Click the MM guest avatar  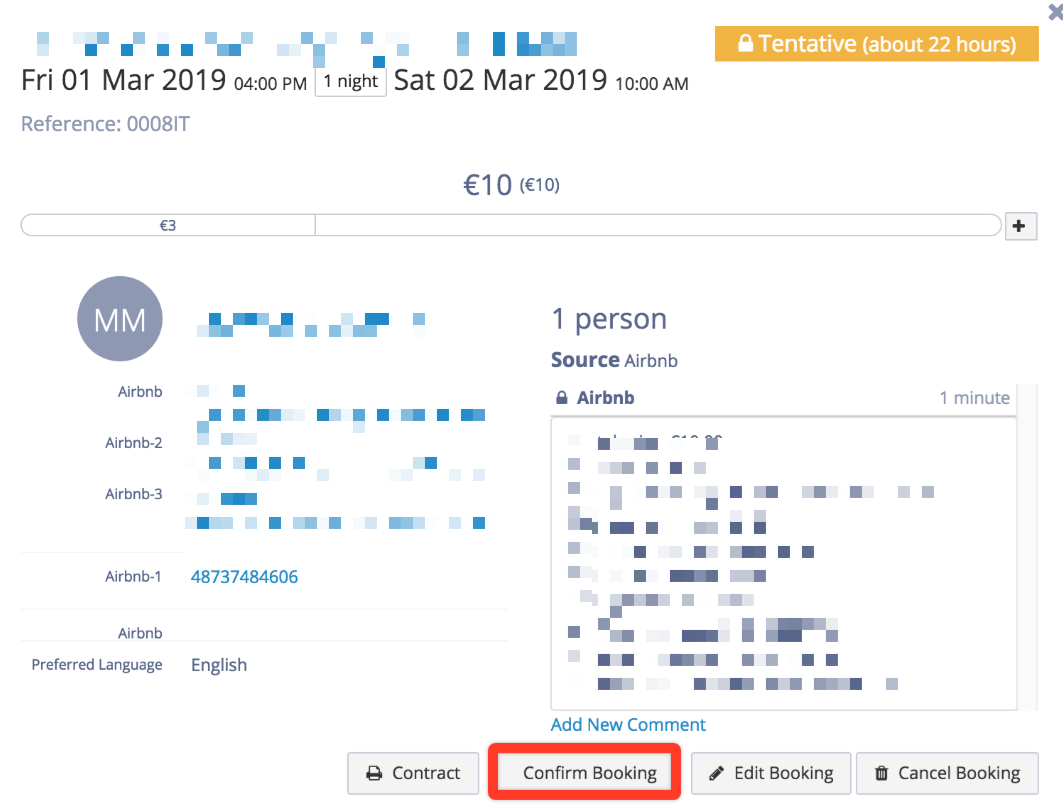(x=120, y=319)
